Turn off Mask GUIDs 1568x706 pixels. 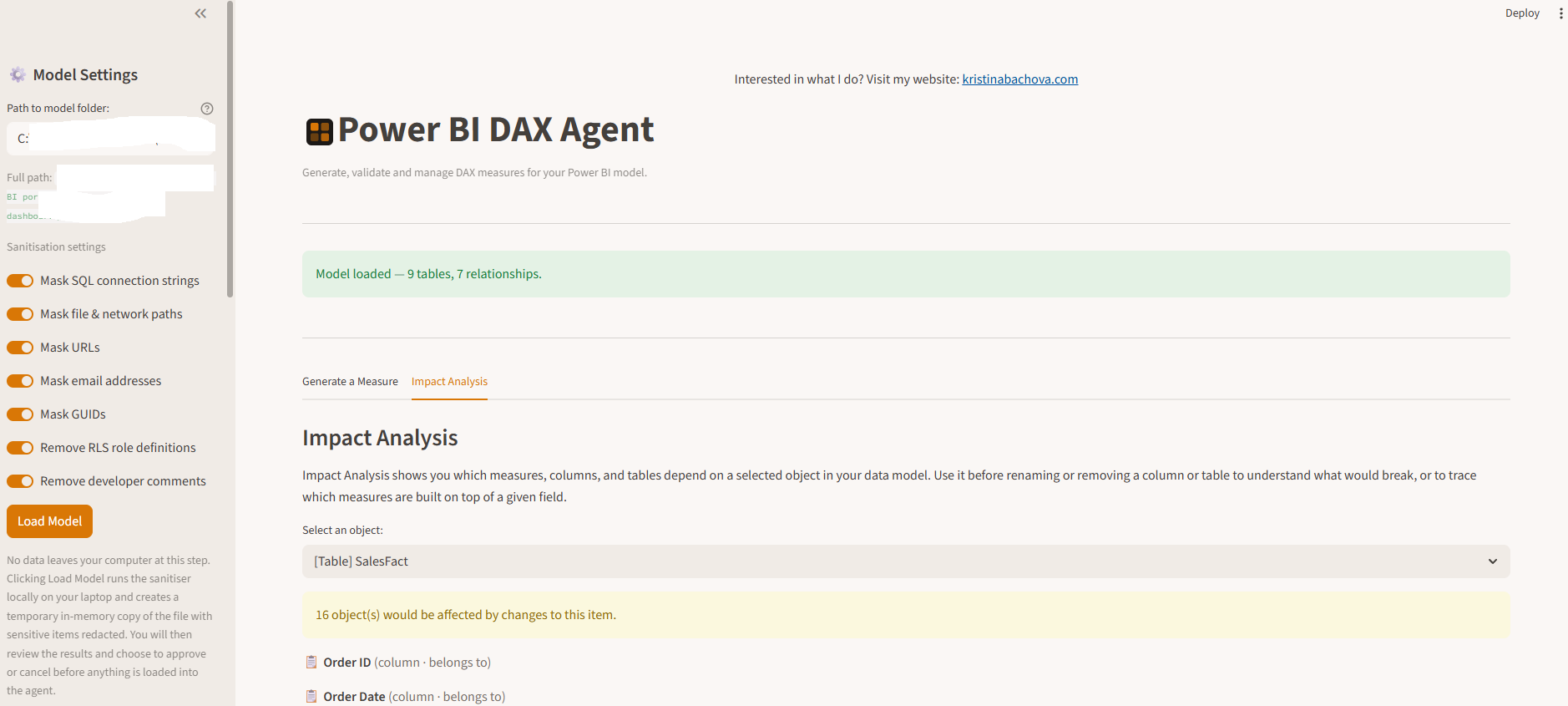20,414
